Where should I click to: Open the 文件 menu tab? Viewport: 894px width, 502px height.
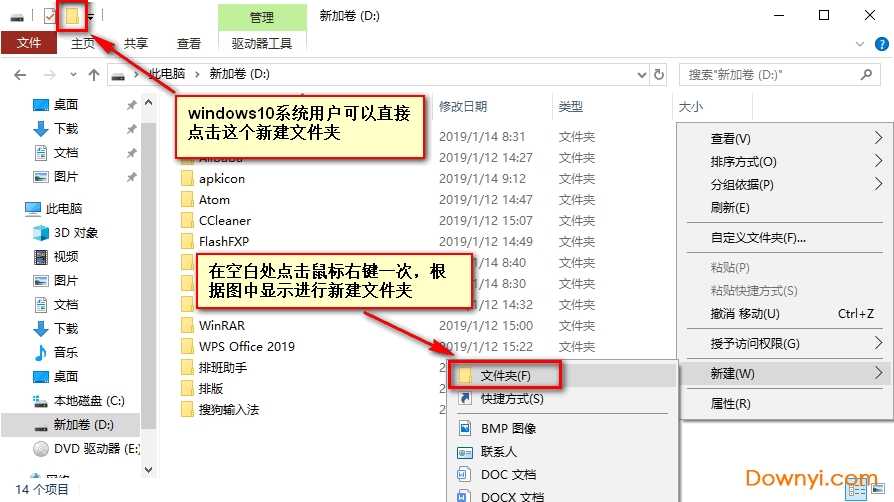click(x=29, y=43)
